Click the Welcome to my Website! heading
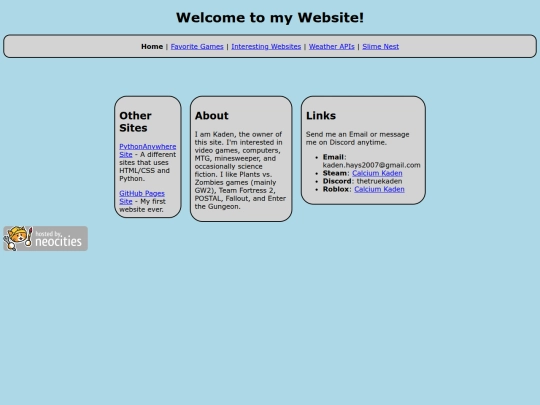The image size is (540, 405). pyautogui.click(x=270, y=18)
